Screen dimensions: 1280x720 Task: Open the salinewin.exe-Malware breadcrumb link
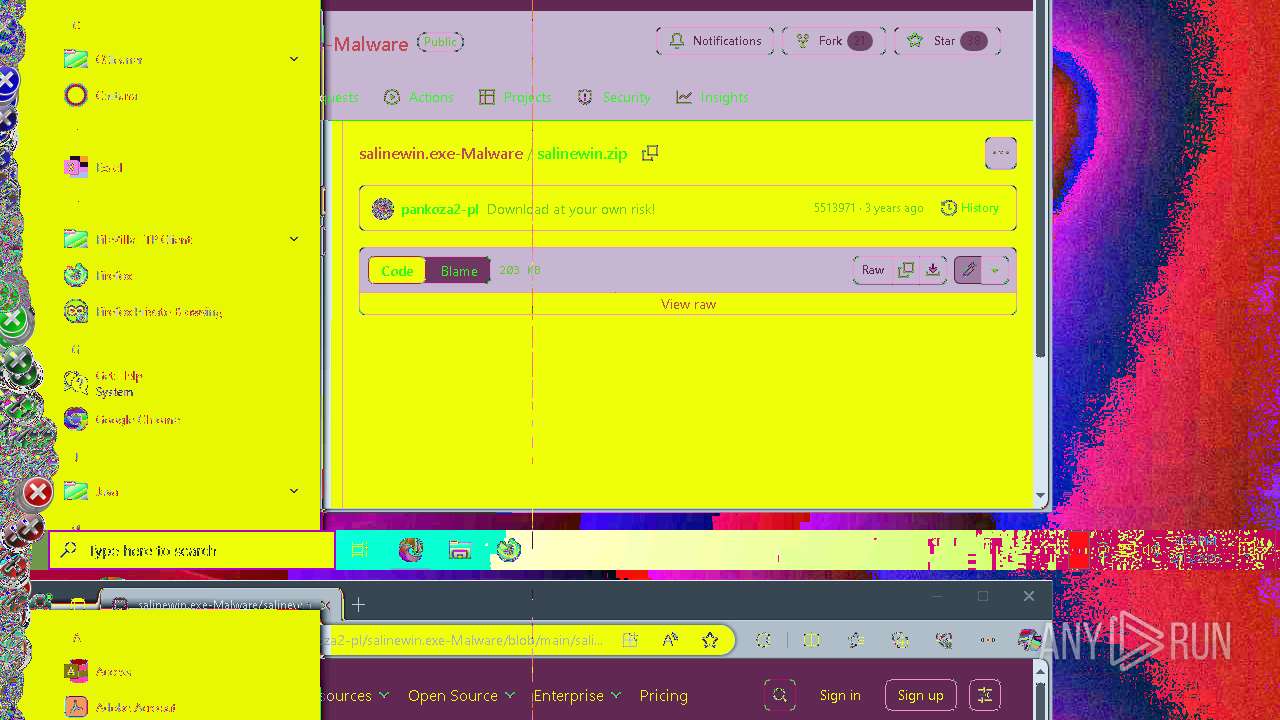pos(441,154)
